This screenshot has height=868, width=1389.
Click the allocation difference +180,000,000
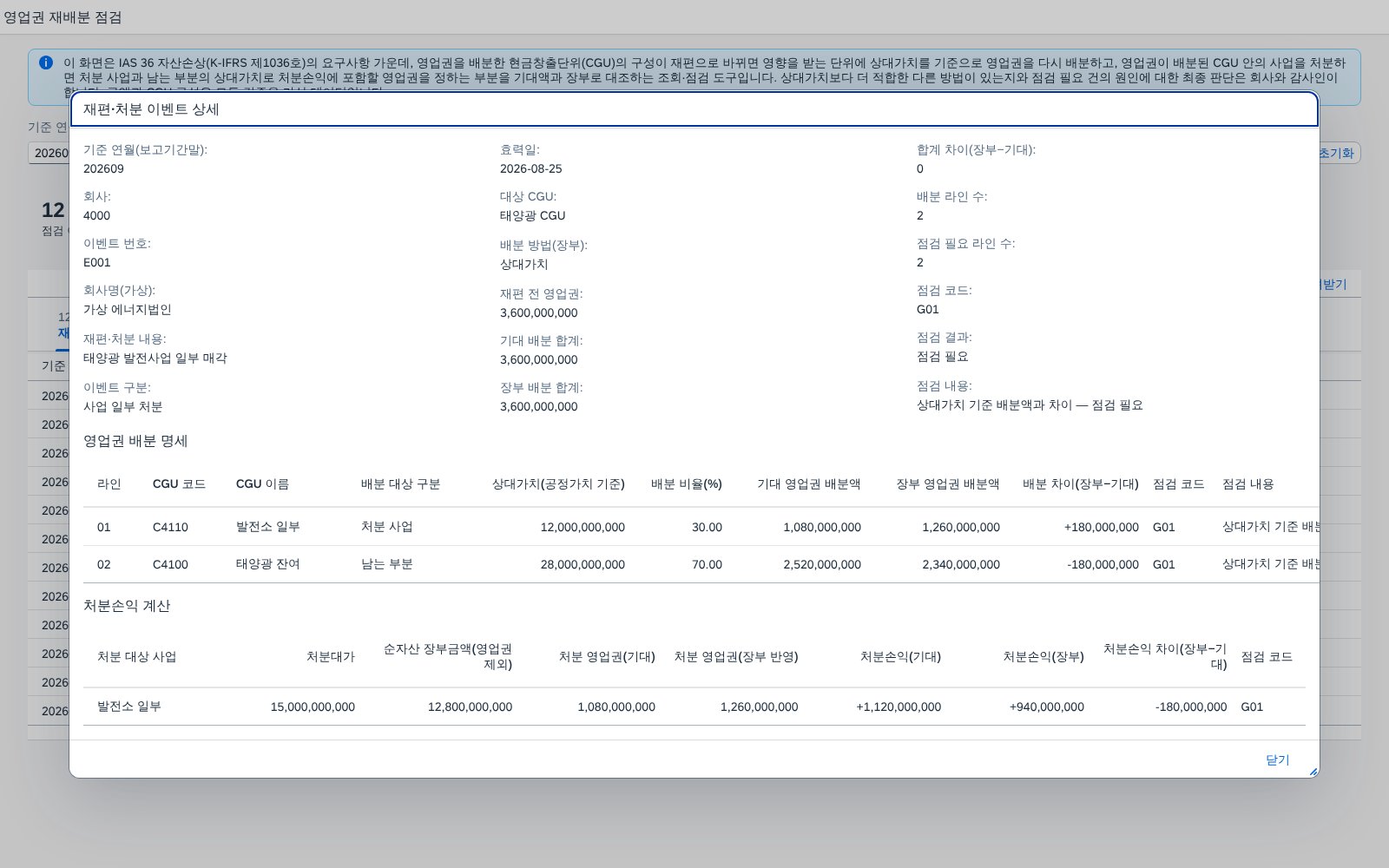[1102, 527]
